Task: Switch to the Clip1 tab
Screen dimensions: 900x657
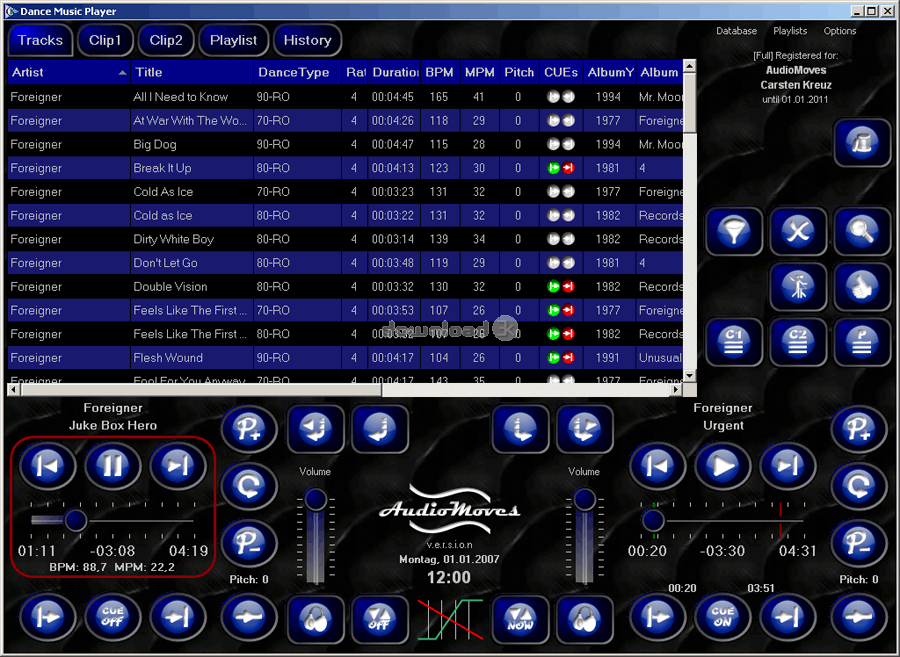Action: click(x=105, y=40)
